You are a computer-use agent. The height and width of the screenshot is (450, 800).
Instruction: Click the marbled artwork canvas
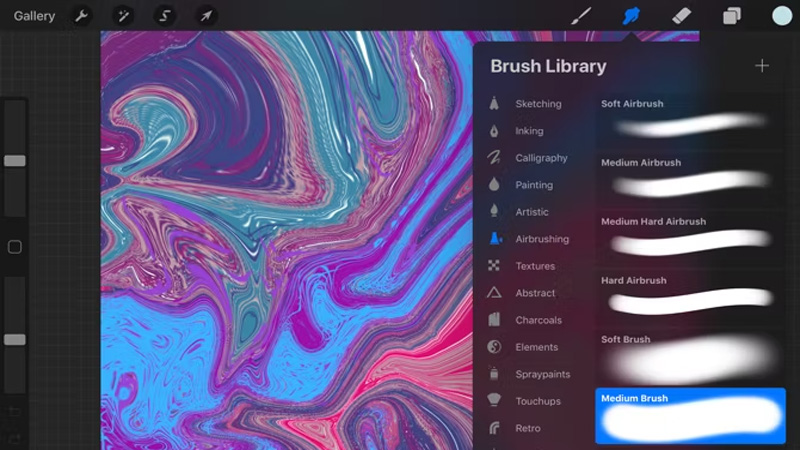coord(286,240)
